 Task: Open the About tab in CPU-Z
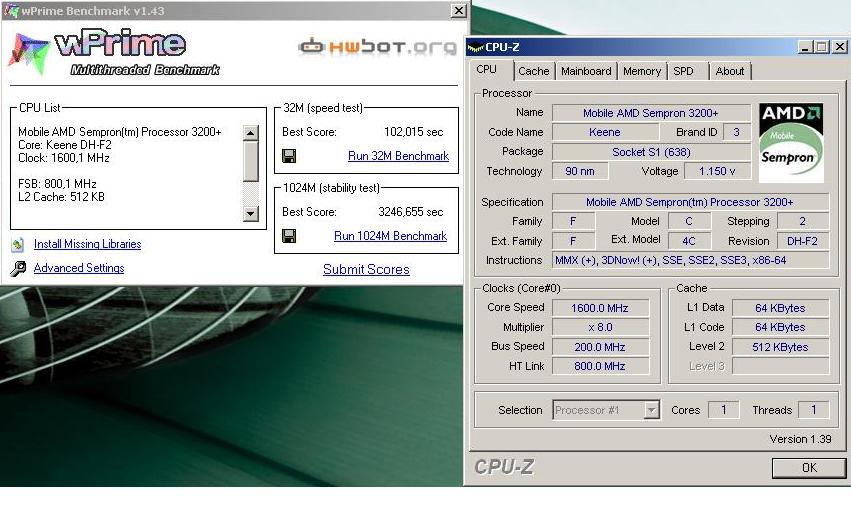tap(729, 71)
